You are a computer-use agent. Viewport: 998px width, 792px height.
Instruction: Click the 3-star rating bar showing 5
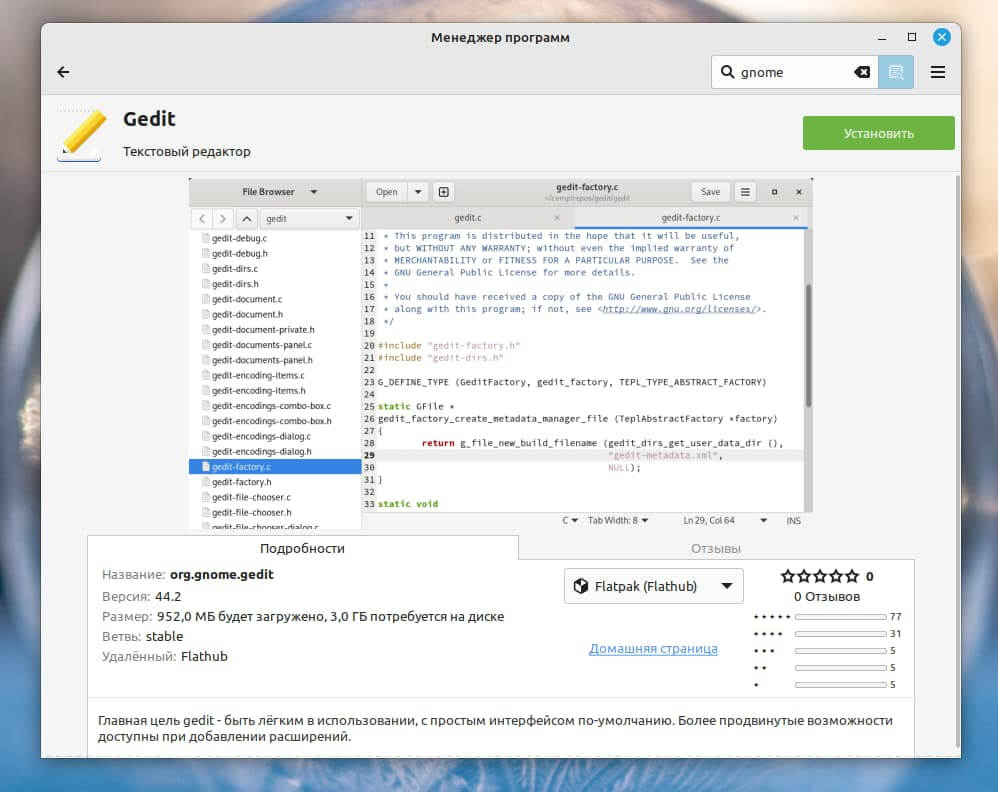point(840,651)
